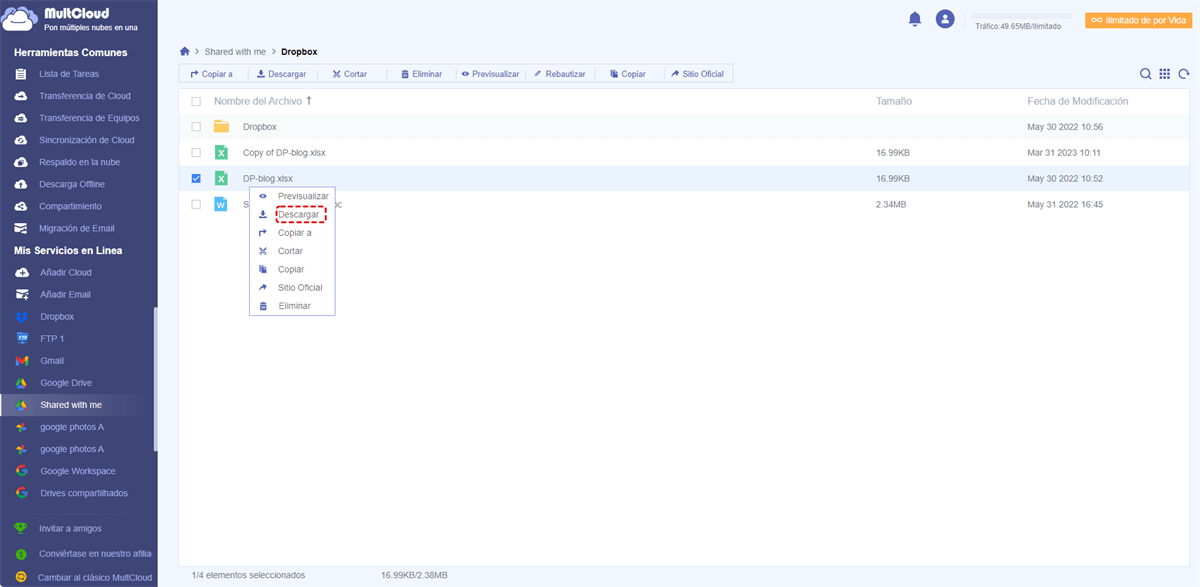Open Google Workspace service

coord(78,471)
